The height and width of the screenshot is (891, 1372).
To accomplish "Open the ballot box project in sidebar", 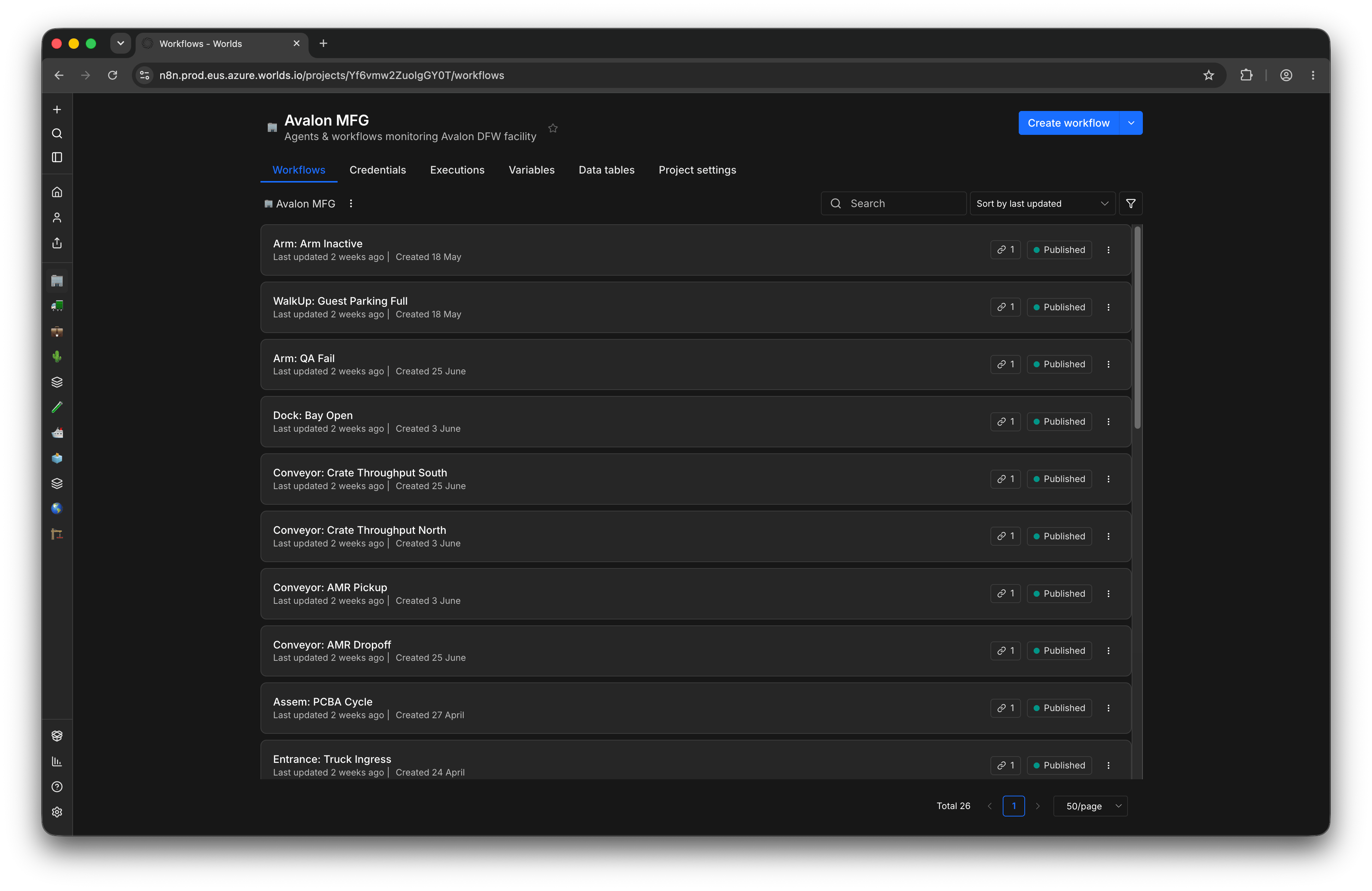I will (57, 458).
